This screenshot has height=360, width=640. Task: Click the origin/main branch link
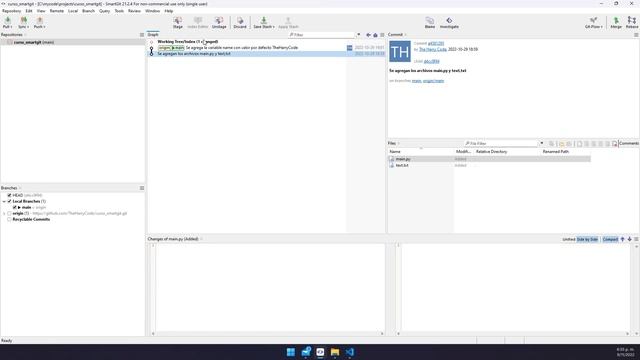(433, 81)
